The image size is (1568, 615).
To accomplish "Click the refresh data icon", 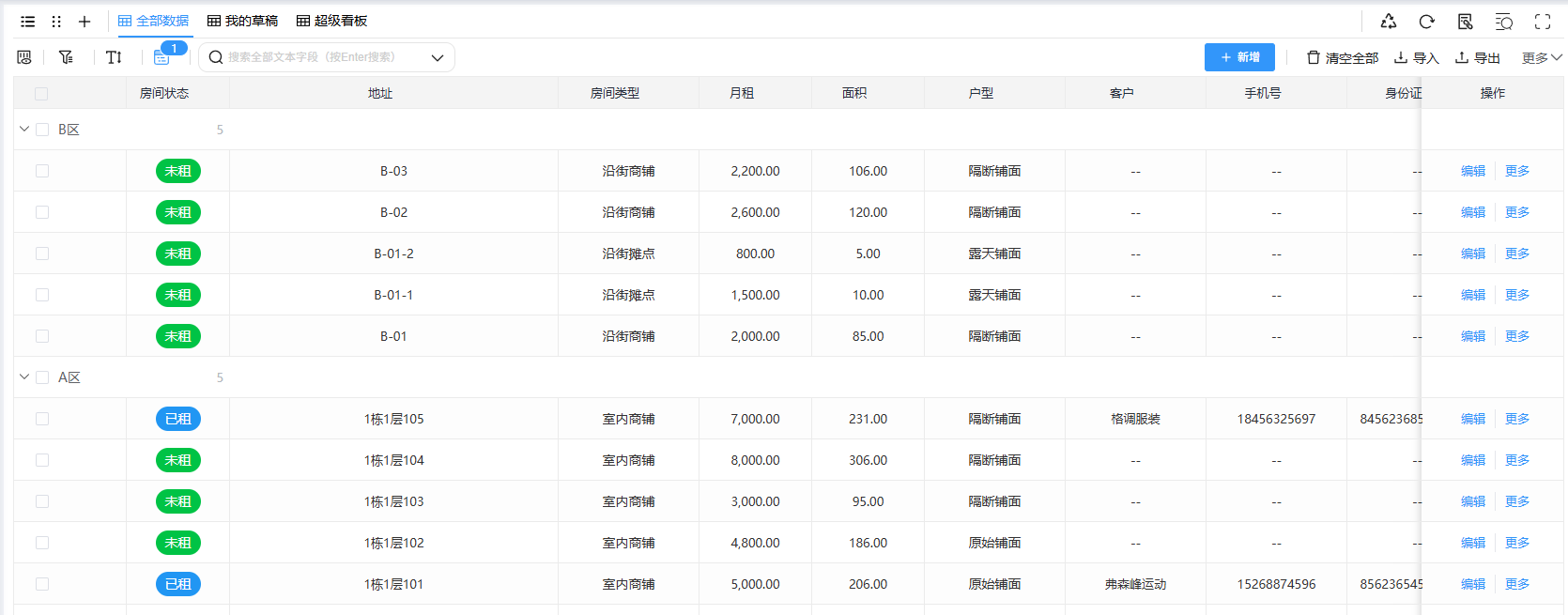I will pos(1426,21).
